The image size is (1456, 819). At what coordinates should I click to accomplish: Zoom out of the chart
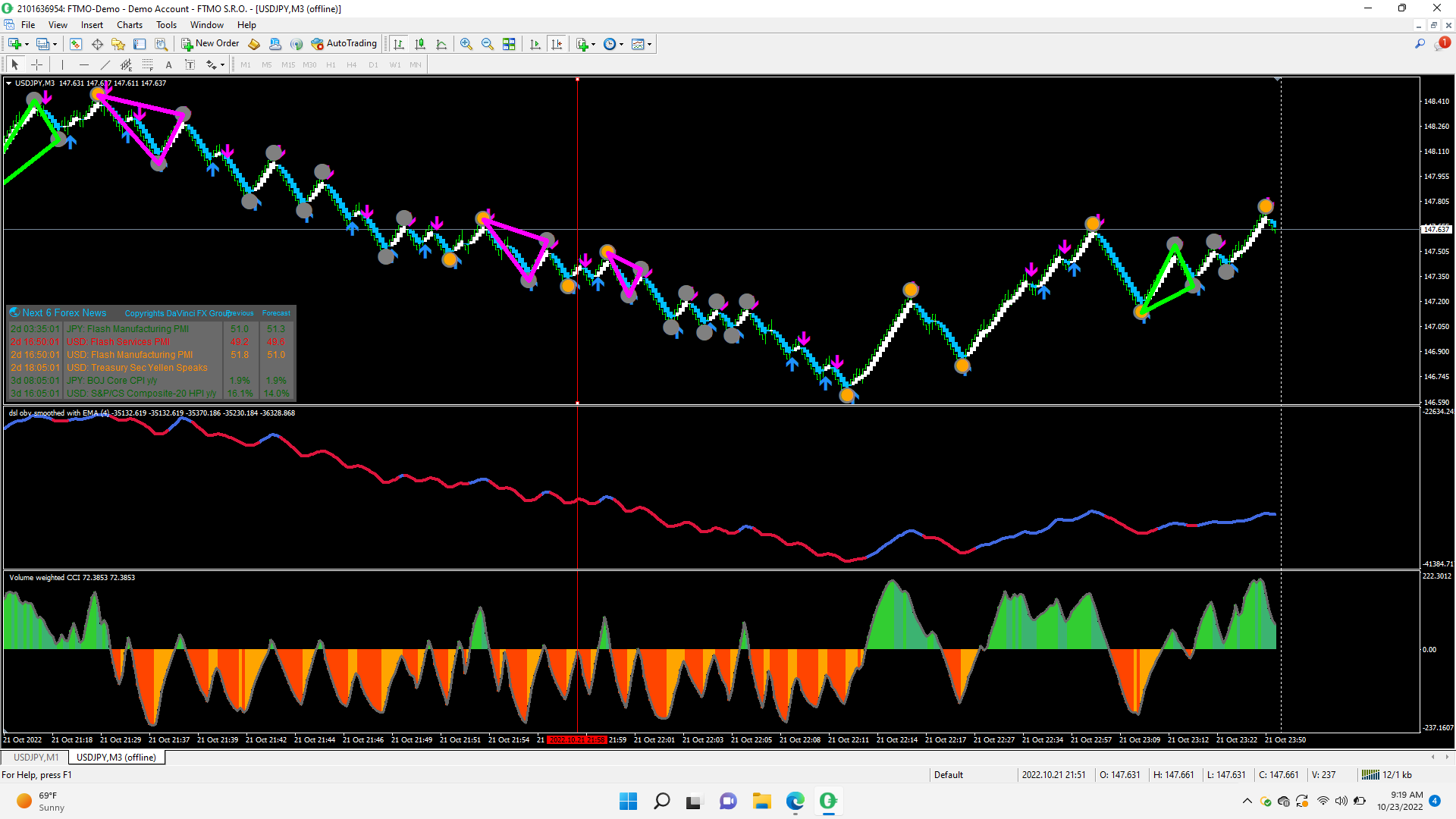coord(488,44)
